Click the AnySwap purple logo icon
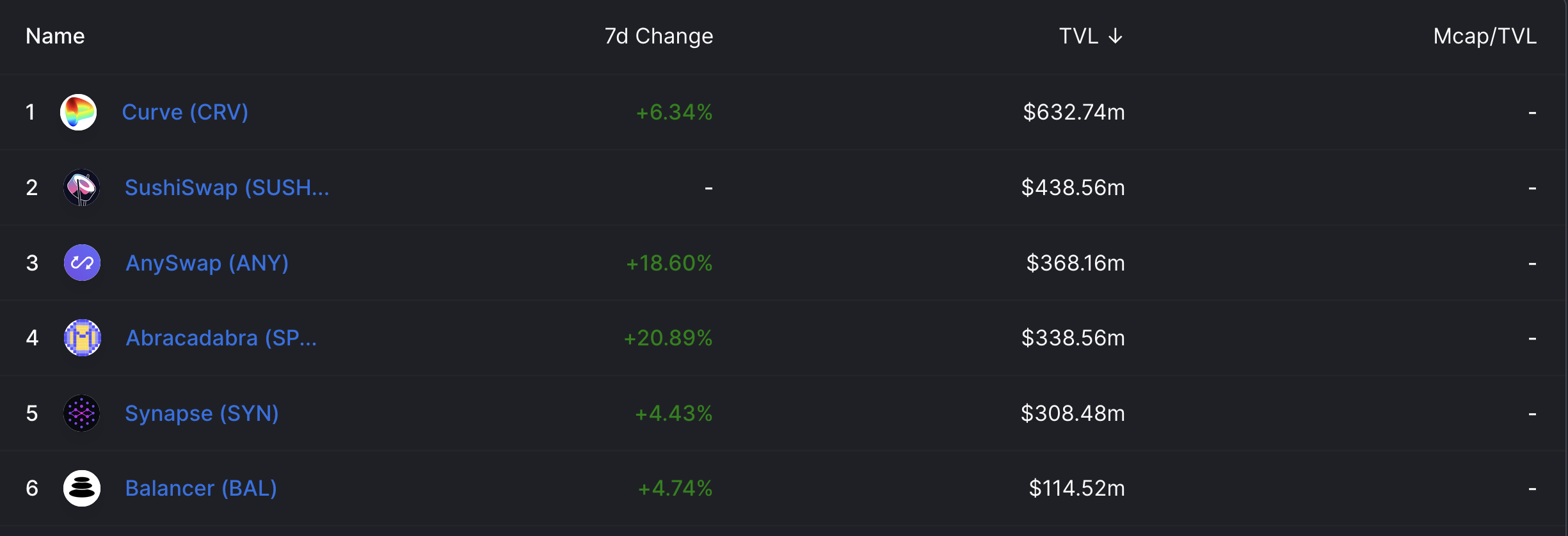Image resolution: width=1568 pixels, height=536 pixels. pyautogui.click(x=82, y=263)
